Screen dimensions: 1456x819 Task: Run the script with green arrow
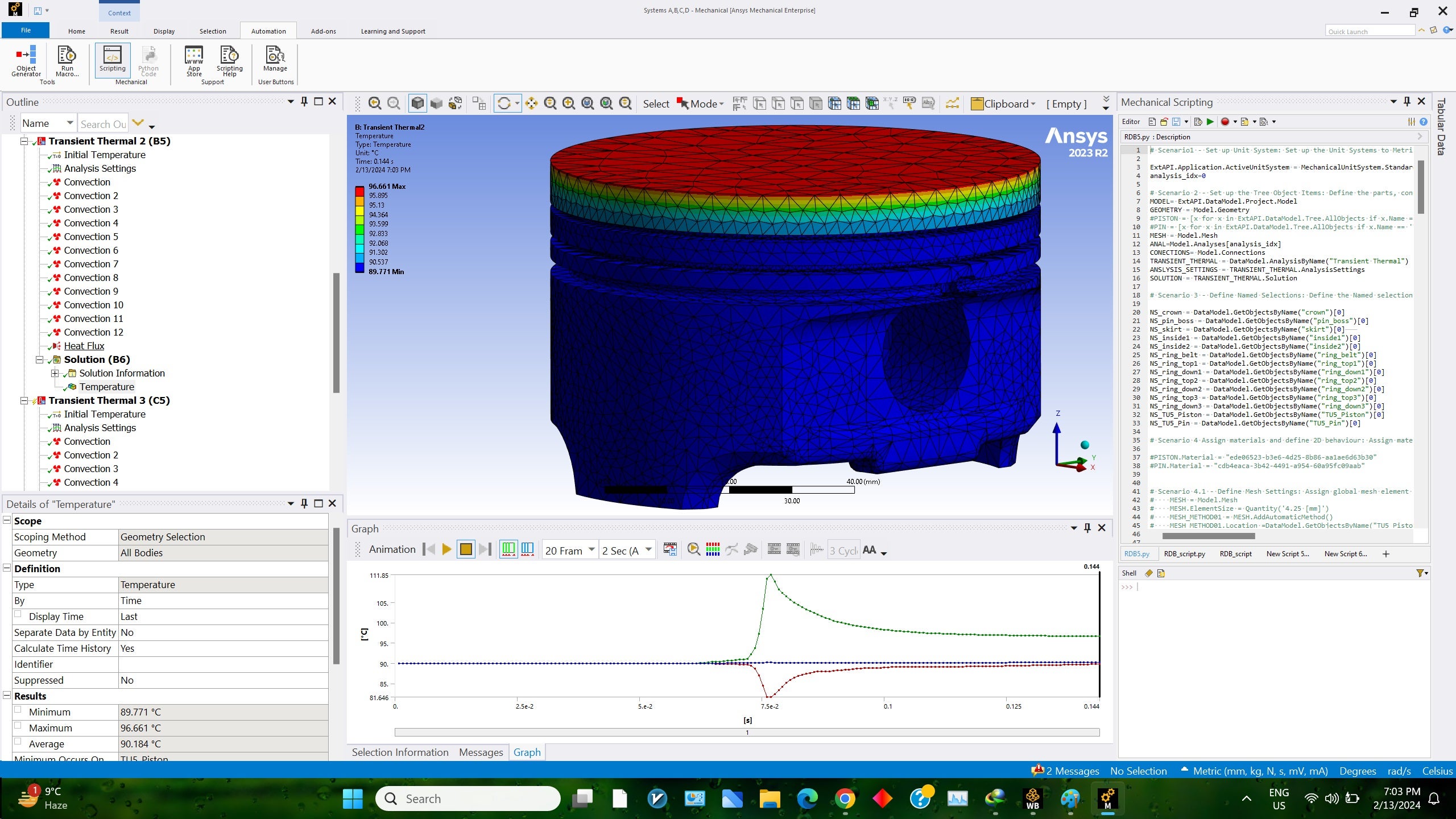click(1210, 122)
